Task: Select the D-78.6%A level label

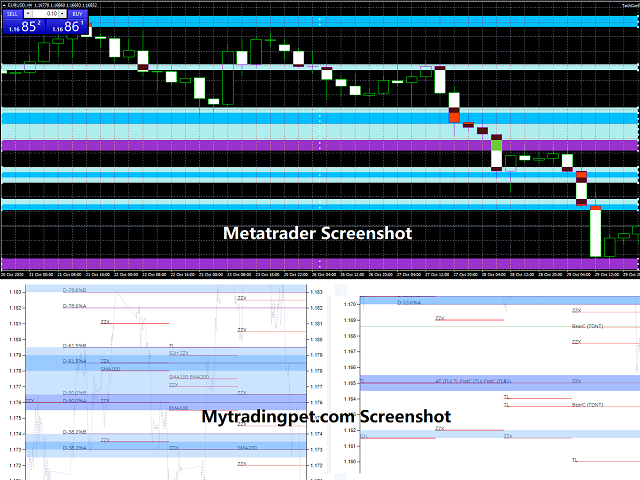Action: (74, 306)
